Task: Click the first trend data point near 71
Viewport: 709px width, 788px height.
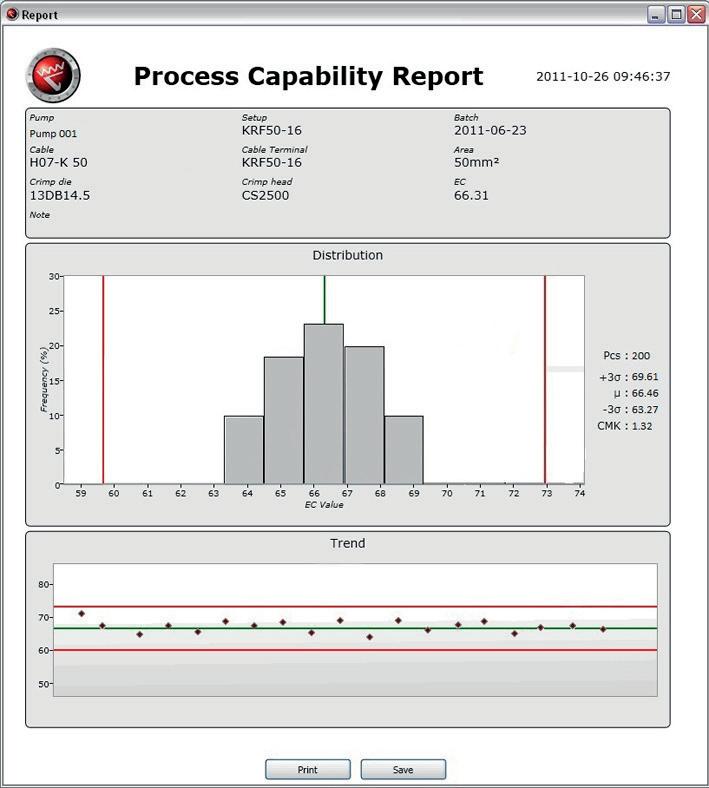Action: pyautogui.click(x=81, y=614)
